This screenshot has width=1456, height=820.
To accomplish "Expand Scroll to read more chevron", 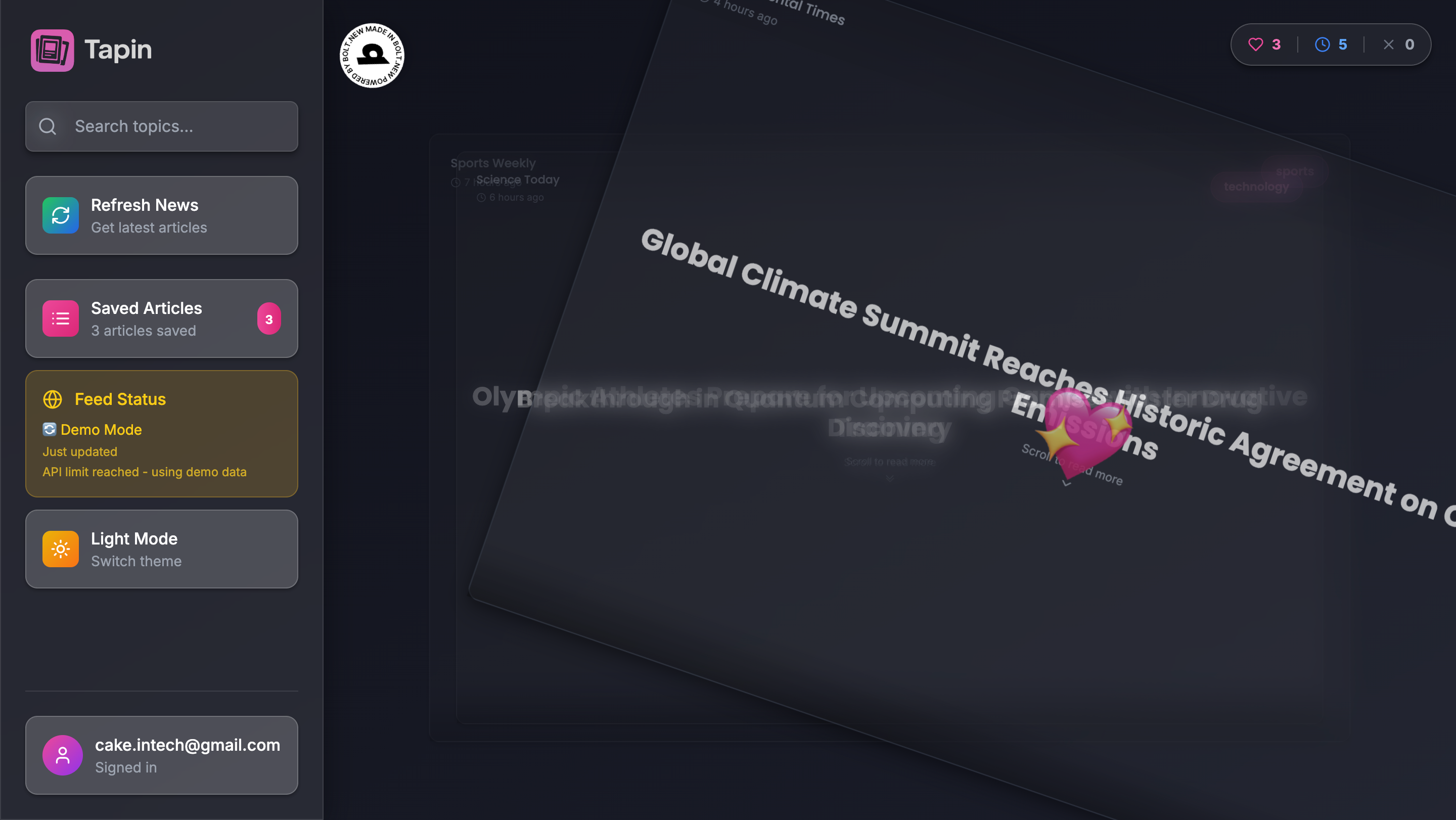I will click(1066, 483).
